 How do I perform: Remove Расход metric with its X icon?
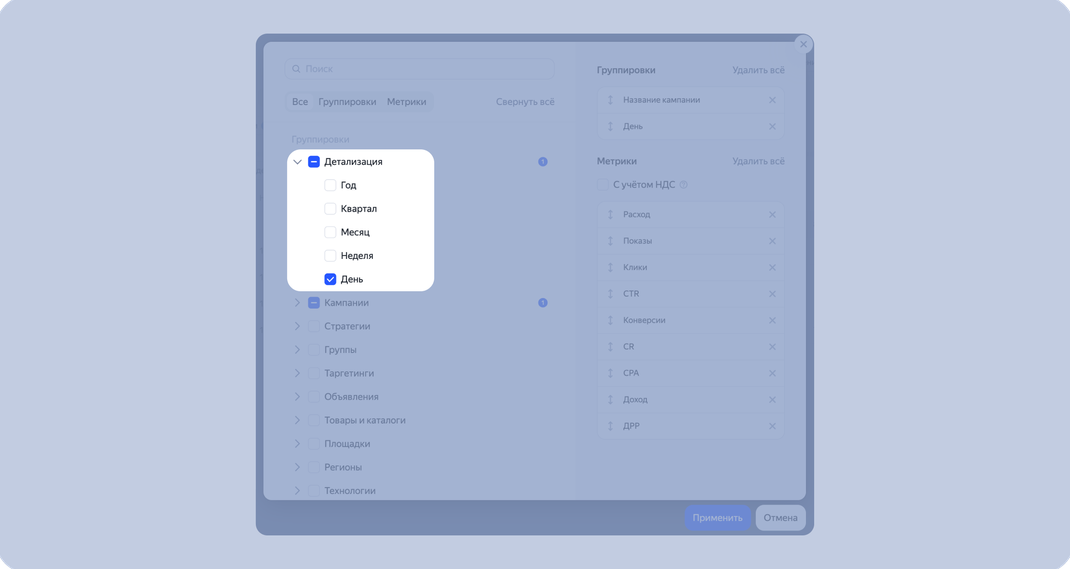772,215
